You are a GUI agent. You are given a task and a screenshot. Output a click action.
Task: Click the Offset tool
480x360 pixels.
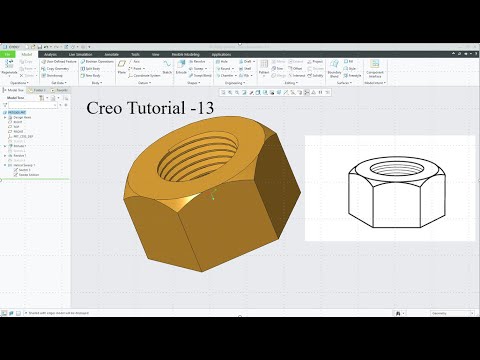click(x=295, y=68)
